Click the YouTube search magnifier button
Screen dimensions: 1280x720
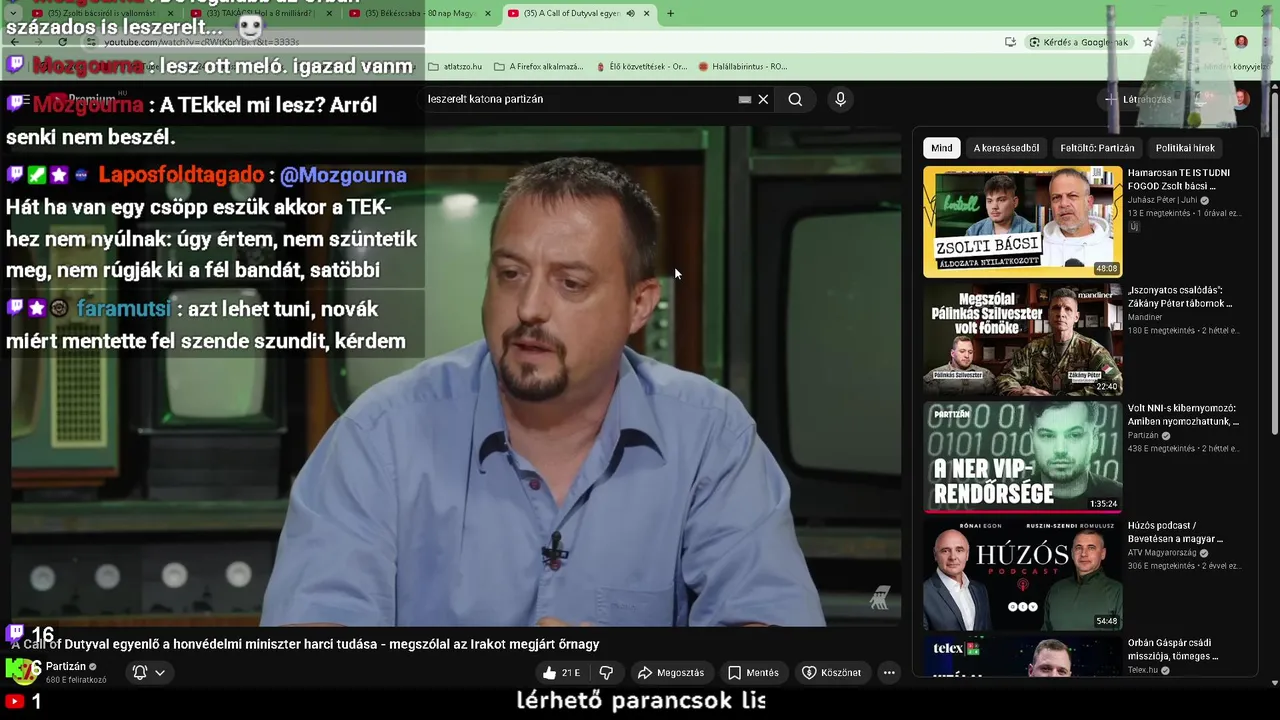point(795,99)
